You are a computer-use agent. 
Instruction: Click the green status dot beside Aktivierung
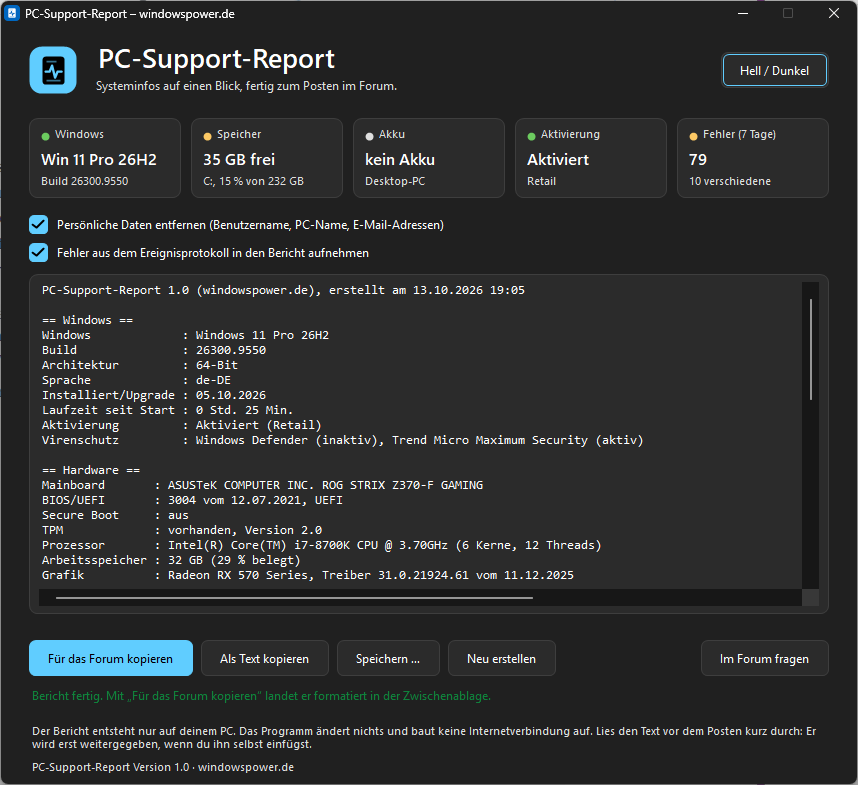coord(531,136)
